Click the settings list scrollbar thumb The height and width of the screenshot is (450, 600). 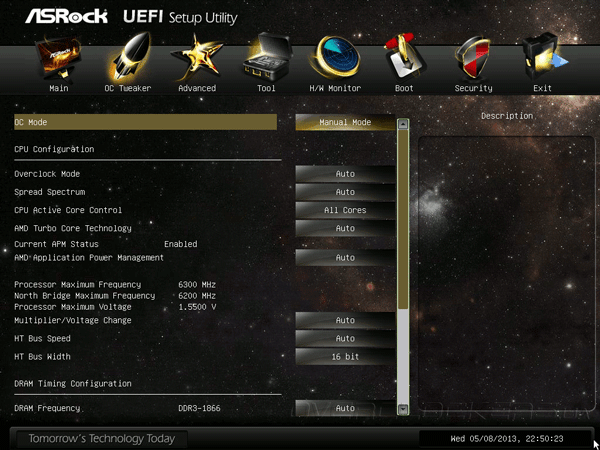(403, 219)
